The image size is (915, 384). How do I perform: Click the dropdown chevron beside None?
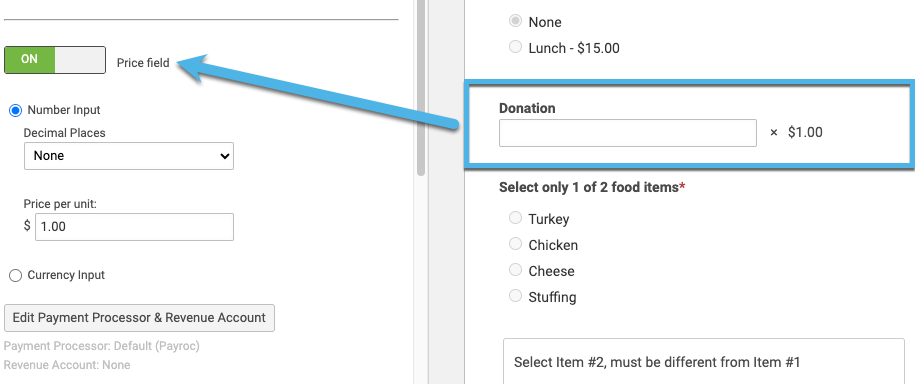(223, 156)
